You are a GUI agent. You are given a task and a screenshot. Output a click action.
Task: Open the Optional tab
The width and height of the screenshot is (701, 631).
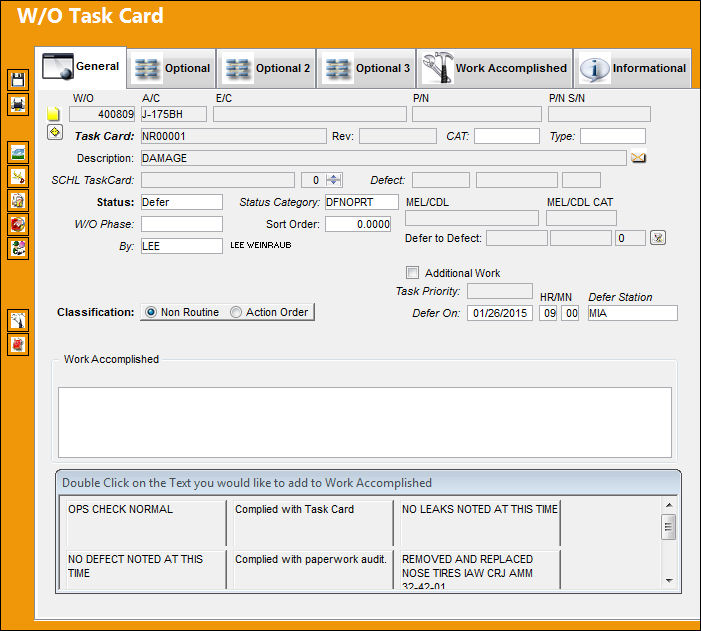click(x=172, y=68)
